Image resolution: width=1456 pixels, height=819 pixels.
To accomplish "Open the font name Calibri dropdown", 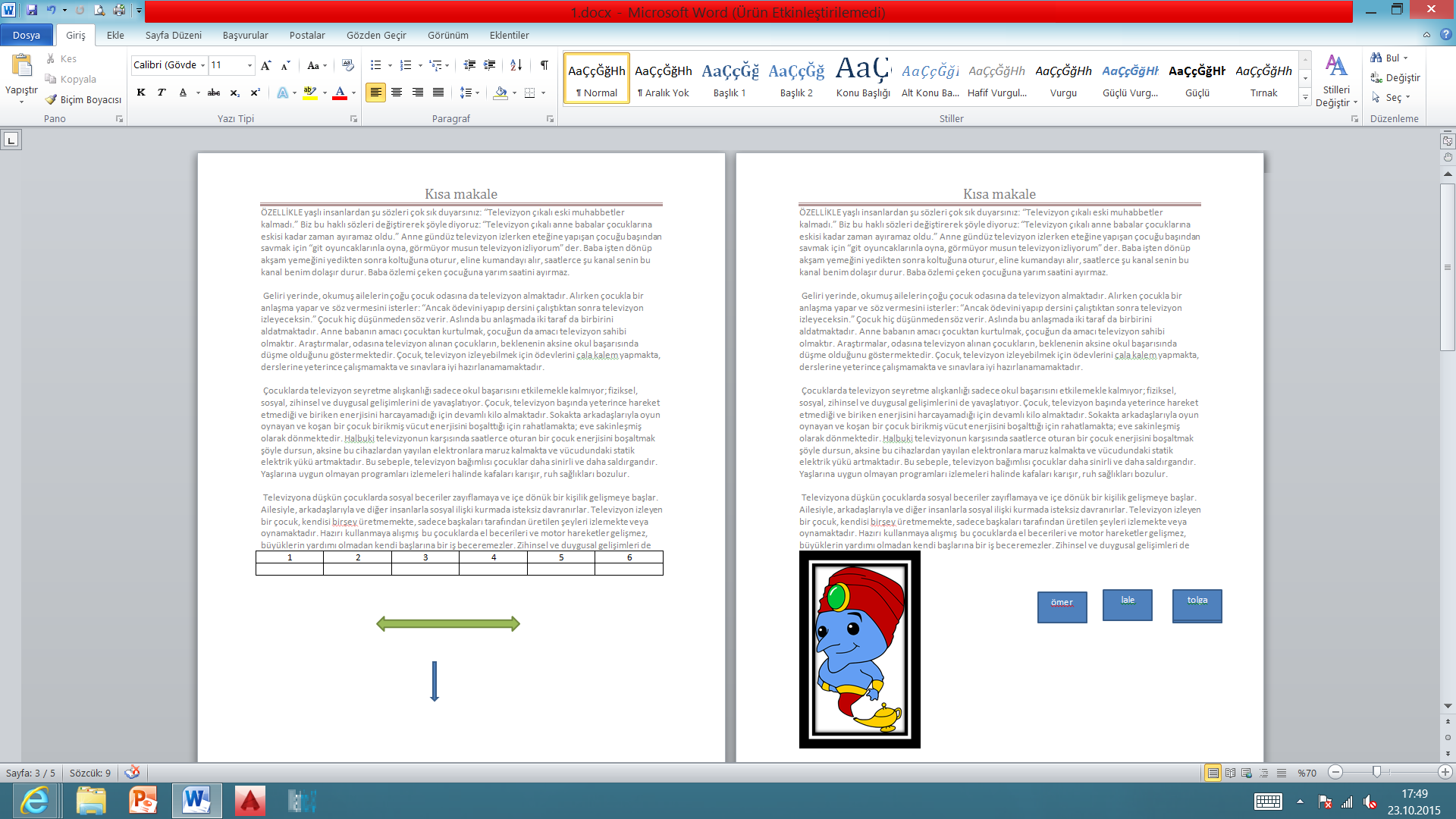I will pos(202,65).
